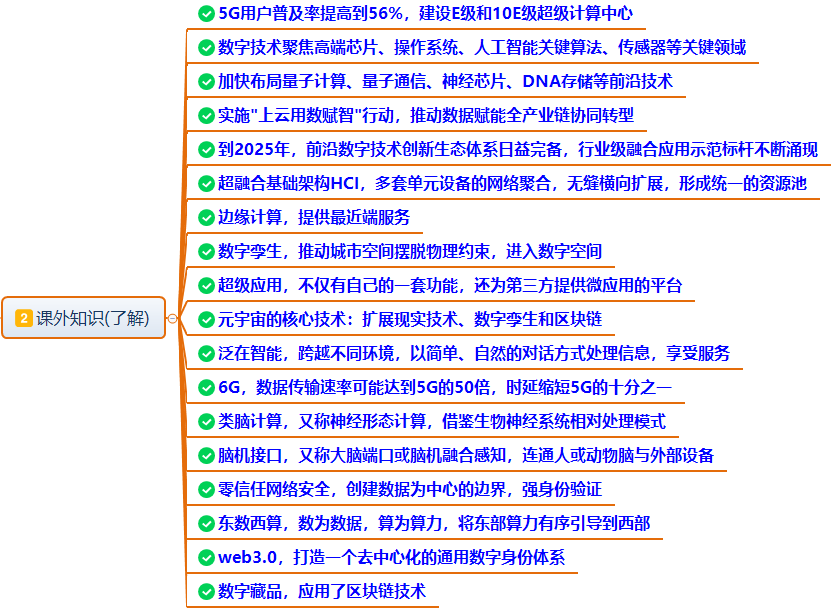Select topic 超融合基础架构HCI
Image resolution: width=834 pixels, height=609 pixels.
click(512, 183)
